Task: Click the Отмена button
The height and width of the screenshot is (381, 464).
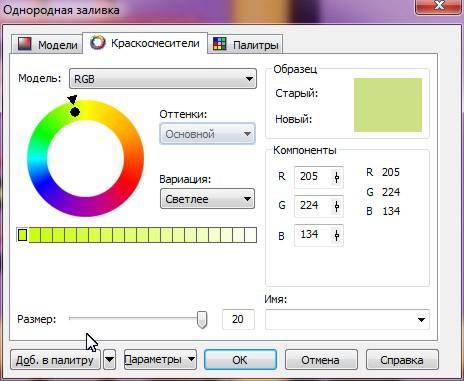Action: coord(321,360)
